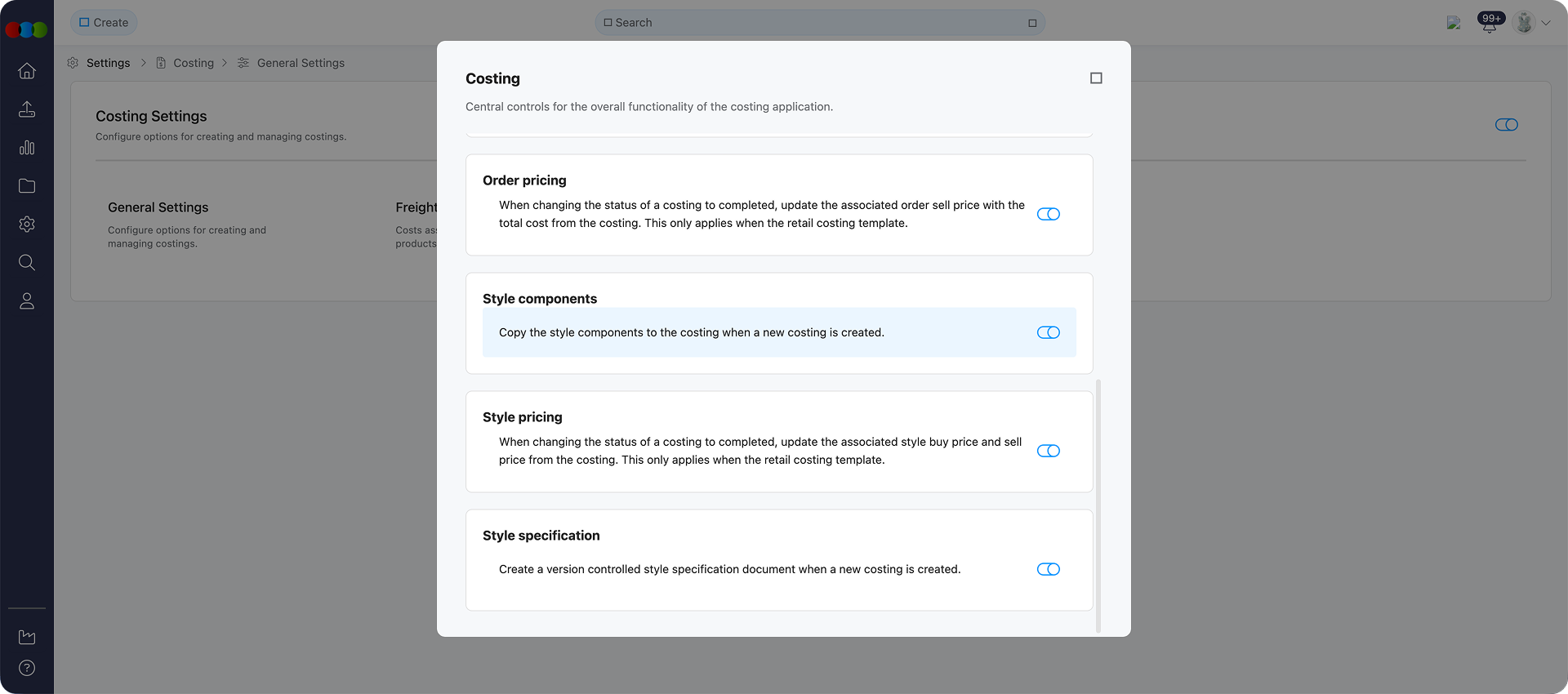Viewport: 1568px width, 694px height.
Task: Open the upload tray icon in sidebar
Action: (x=27, y=109)
